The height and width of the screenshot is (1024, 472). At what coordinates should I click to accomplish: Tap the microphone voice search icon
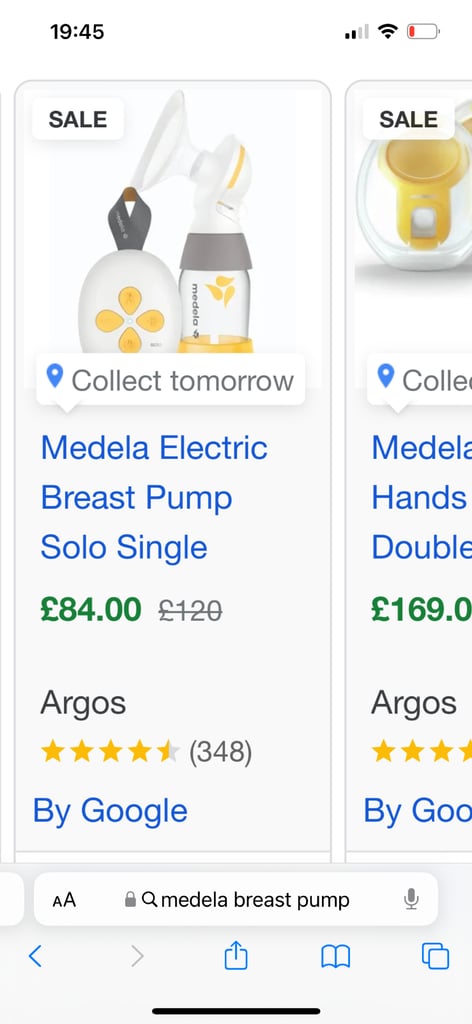tap(411, 900)
